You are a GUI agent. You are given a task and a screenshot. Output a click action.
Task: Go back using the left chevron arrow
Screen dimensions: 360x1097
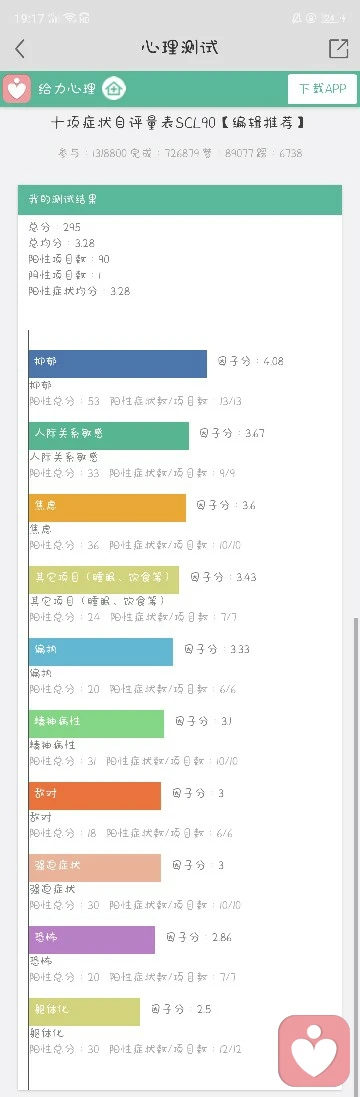pos(20,48)
